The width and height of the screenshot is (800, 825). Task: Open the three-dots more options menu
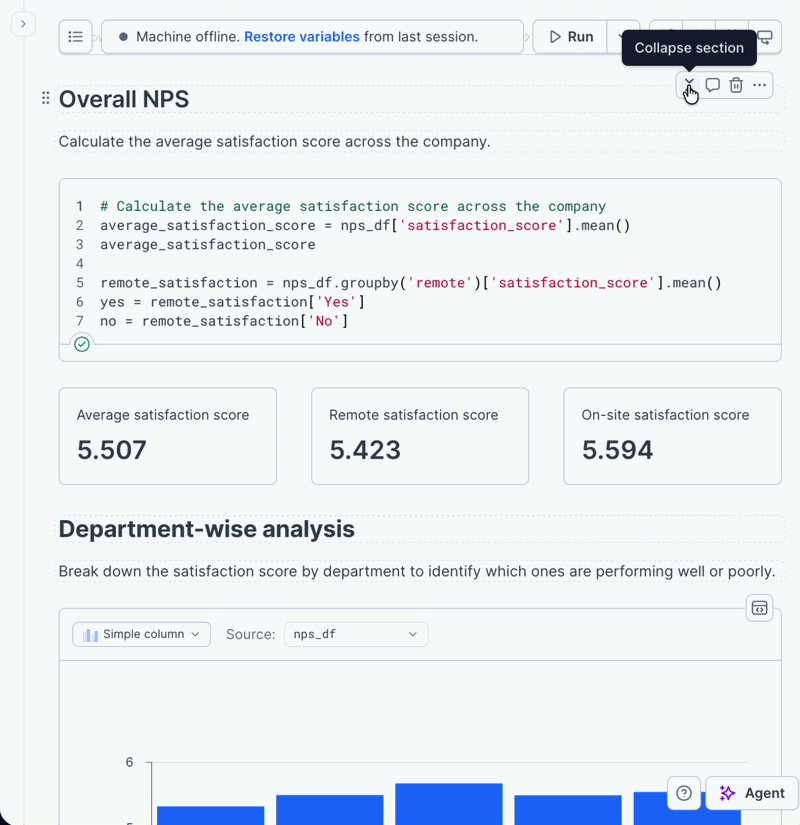(759, 85)
